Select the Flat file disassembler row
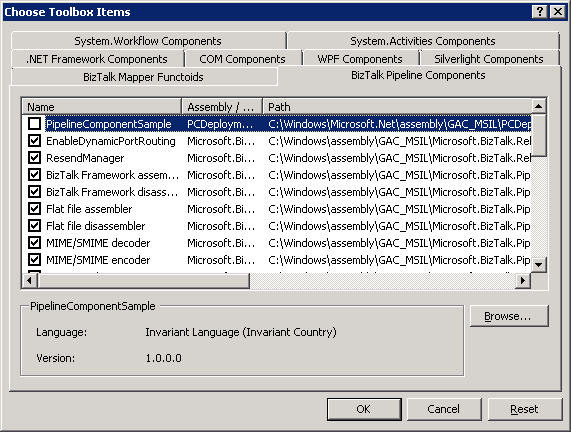The height and width of the screenshot is (432, 571). coord(276,226)
